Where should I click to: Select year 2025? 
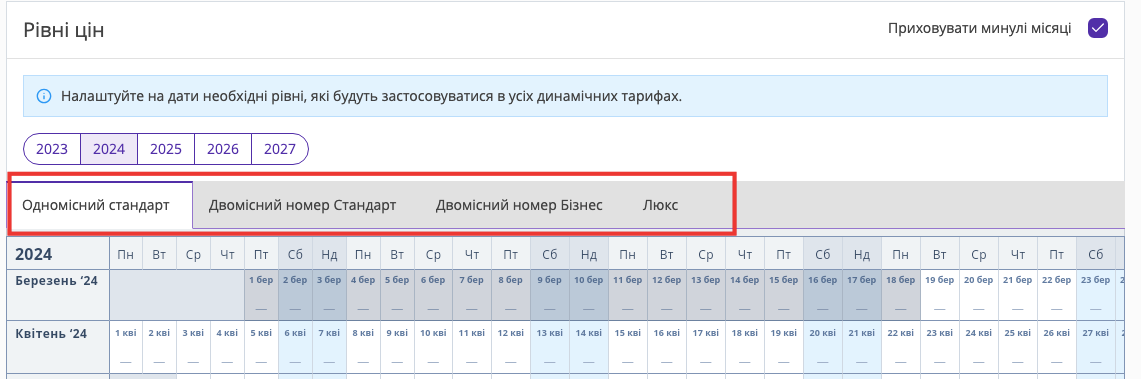click(x=166, y=149)
